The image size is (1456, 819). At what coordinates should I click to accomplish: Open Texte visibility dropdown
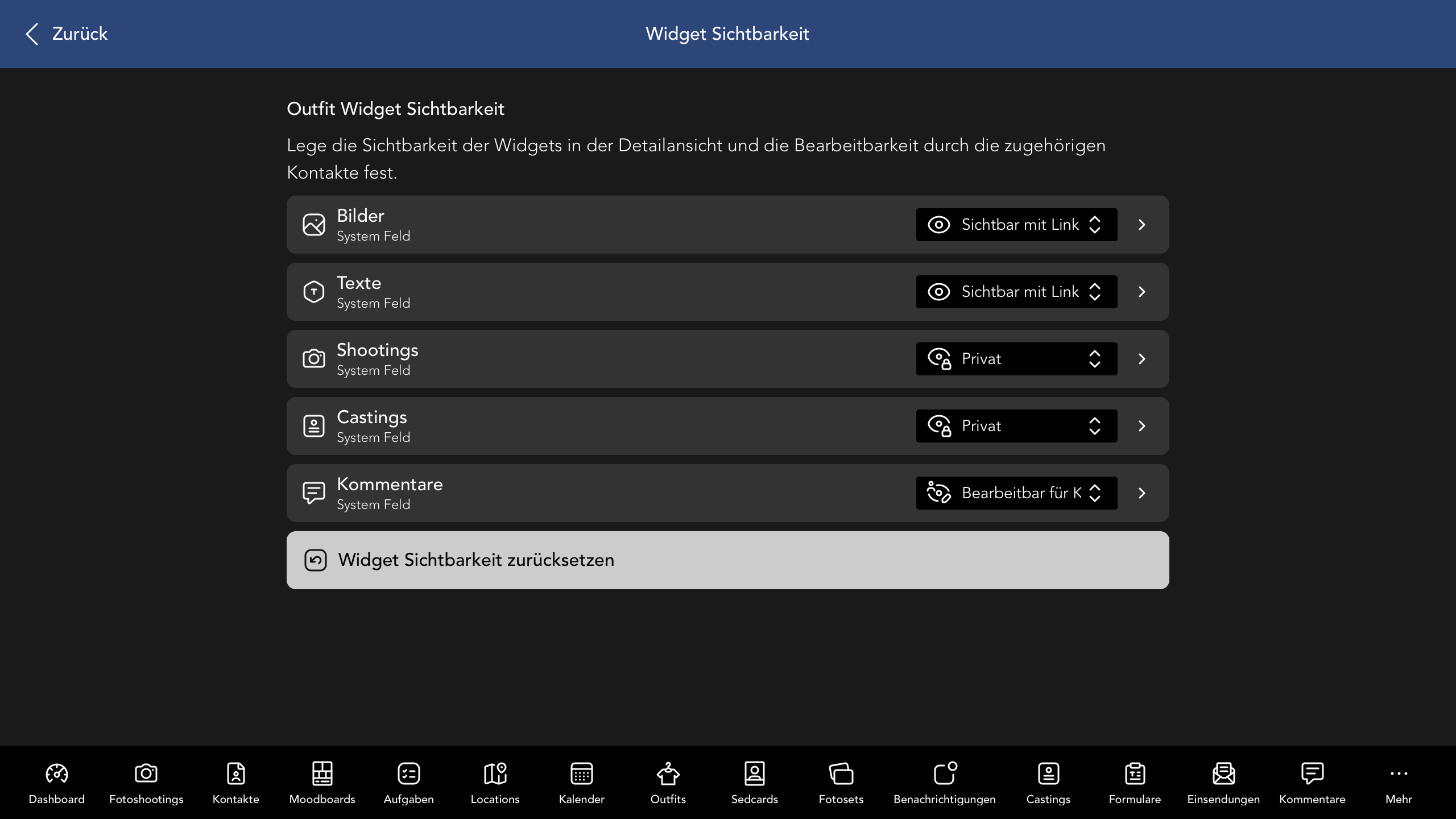[x=1016, y=292]
